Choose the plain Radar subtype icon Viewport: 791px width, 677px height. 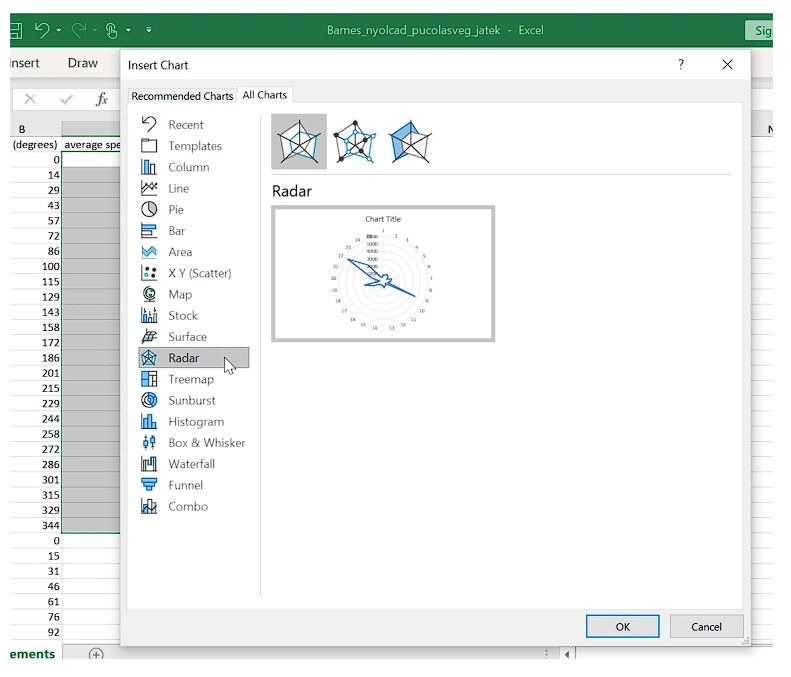pos(299,142)
